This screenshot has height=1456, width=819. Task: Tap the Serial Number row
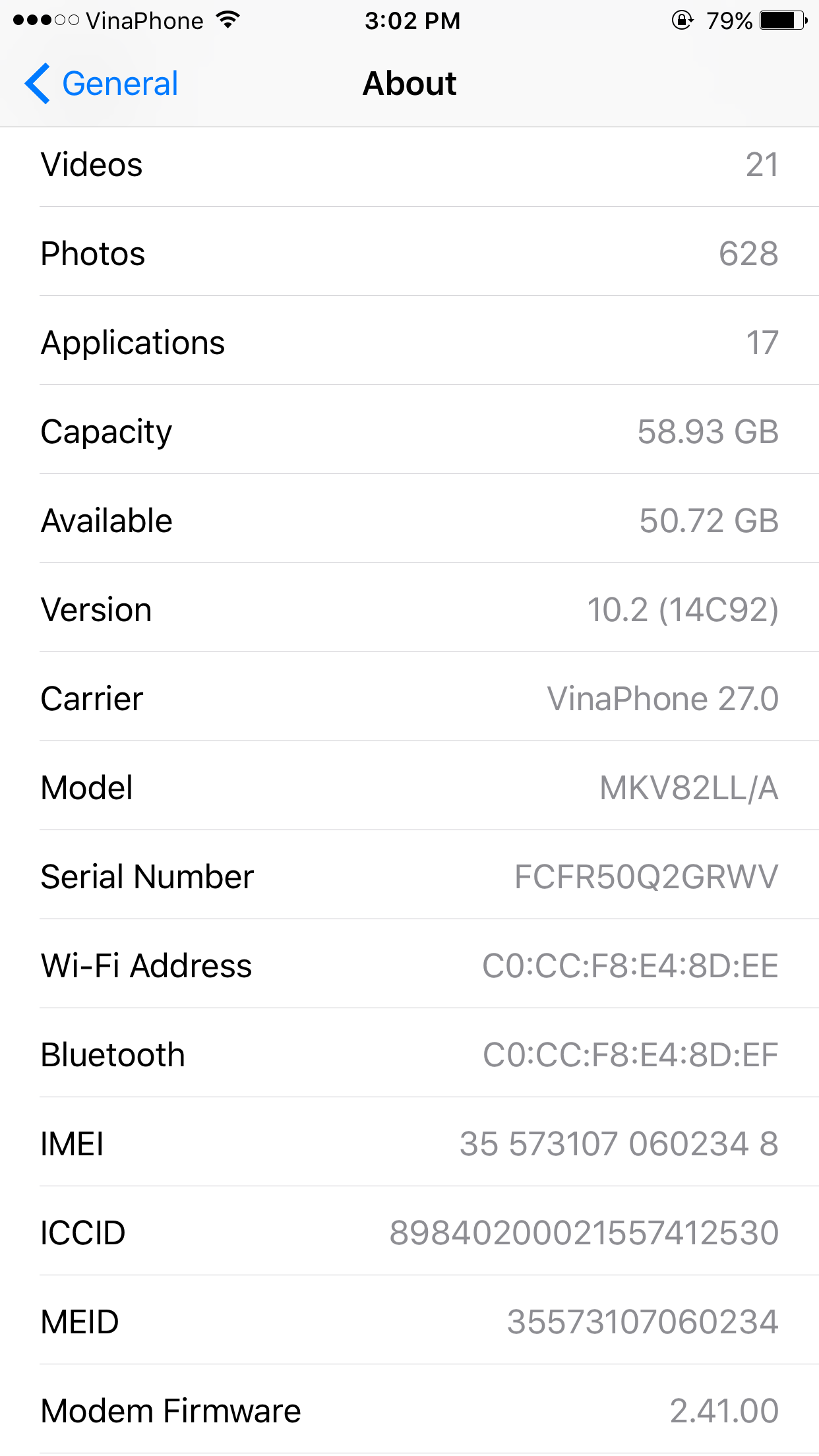(409, 877)
